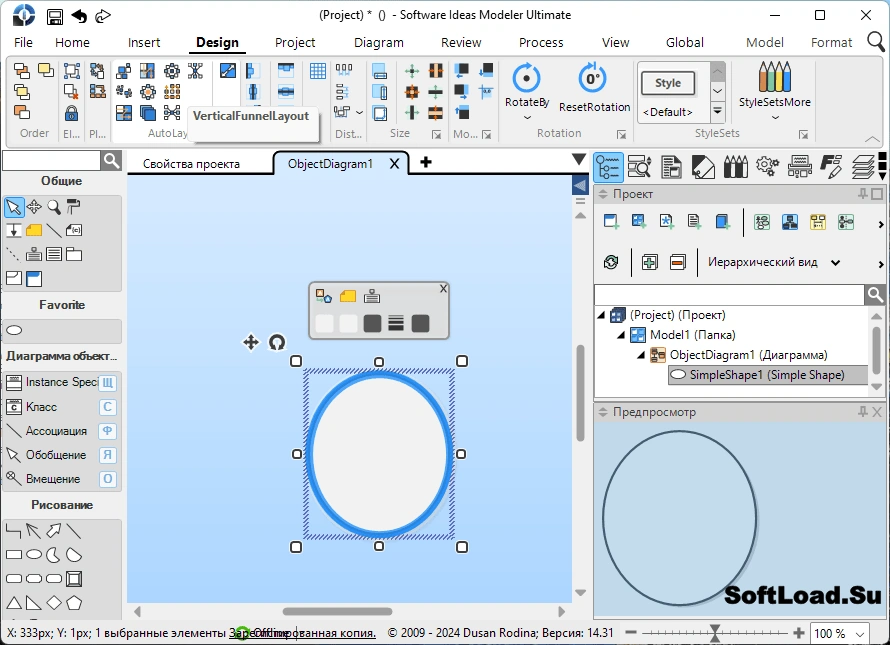Pin the Предпросмотр panel
Viewport: 890px width, 645px height.
pyautogui.click(x=863, y=412)
